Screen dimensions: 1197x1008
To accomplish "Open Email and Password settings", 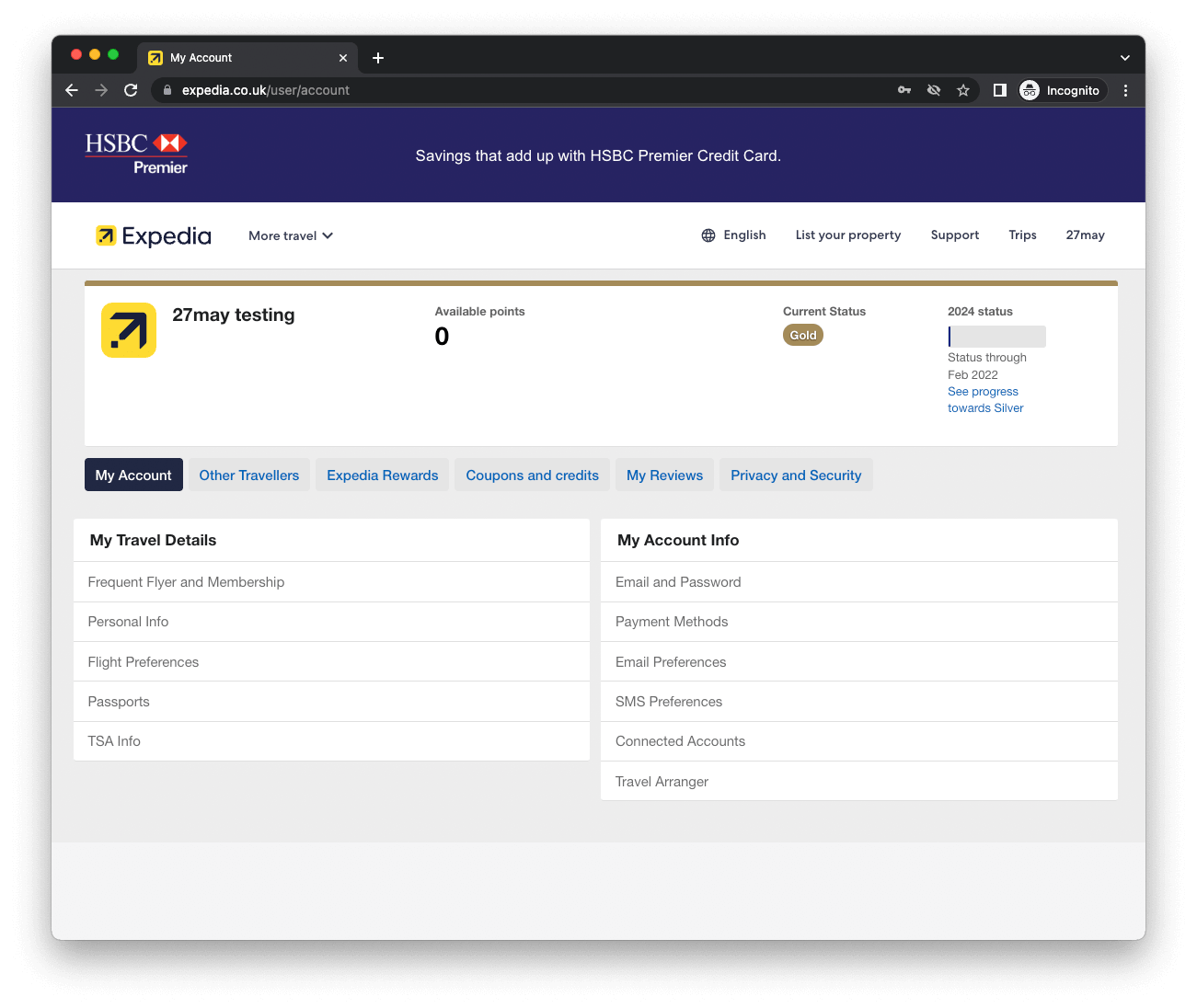I will (x=859, y=582).
